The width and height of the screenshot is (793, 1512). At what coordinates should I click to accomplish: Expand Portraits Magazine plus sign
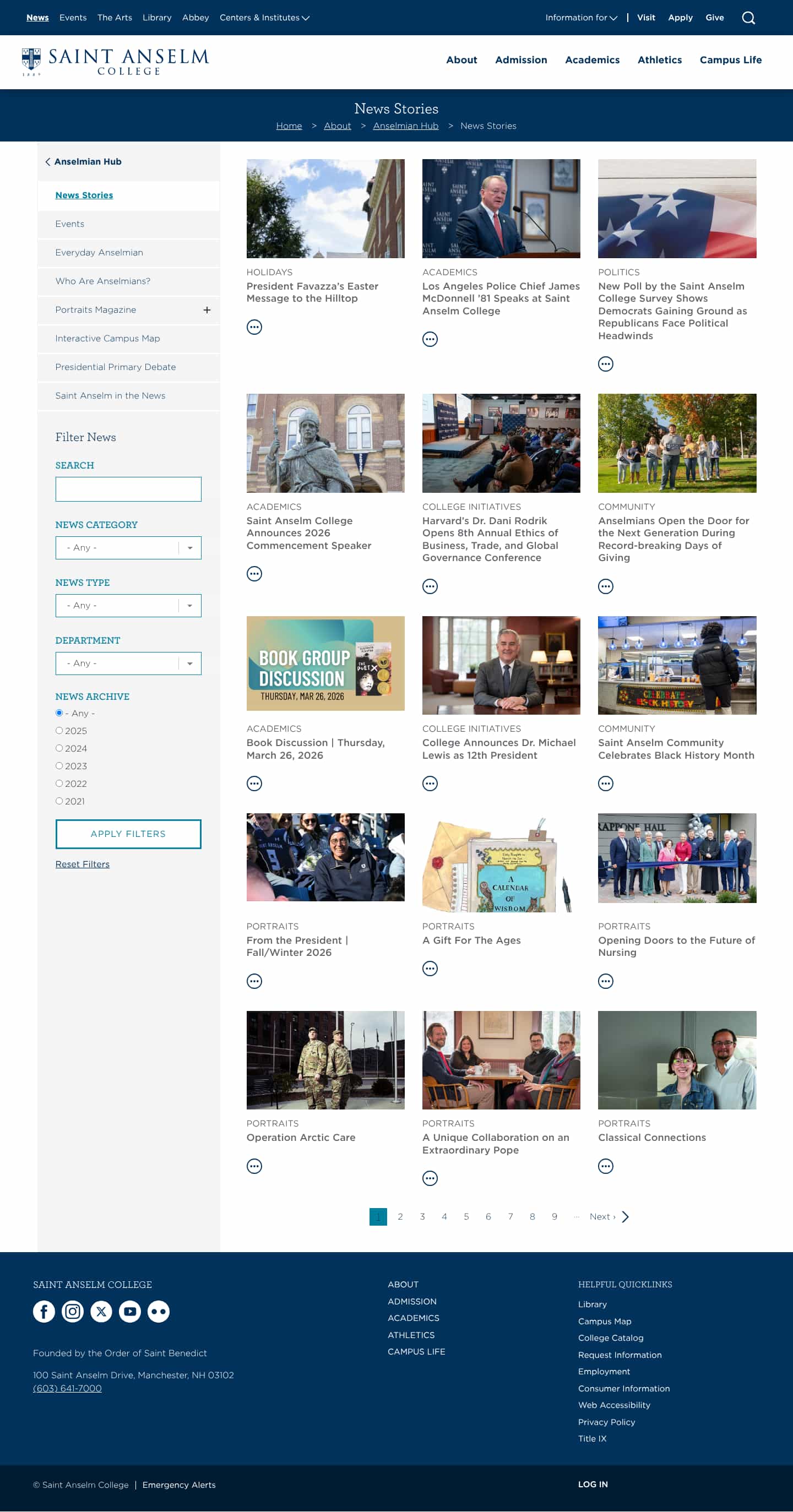click(x=207, y=310)
